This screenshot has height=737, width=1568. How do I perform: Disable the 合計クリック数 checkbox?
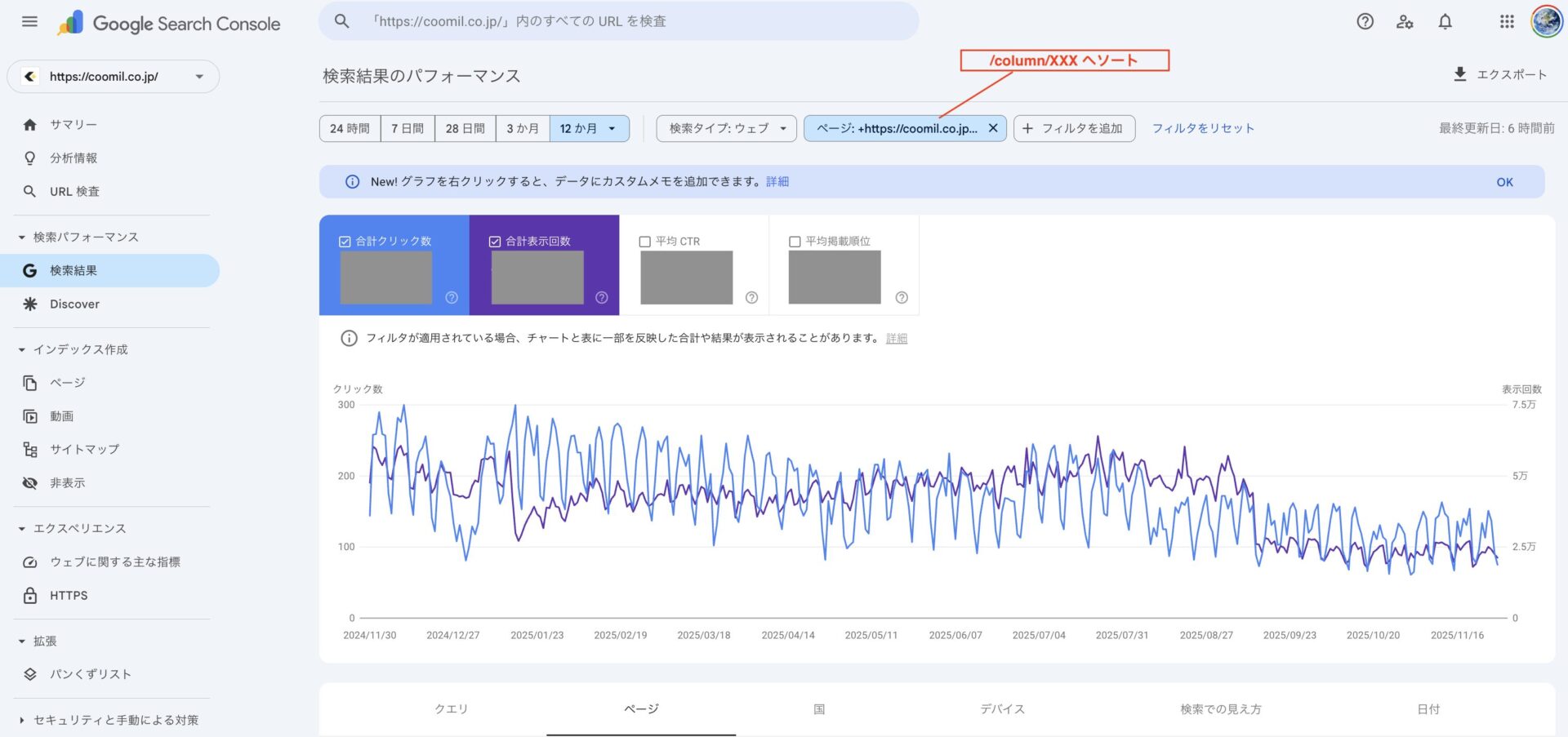(345, 241)
